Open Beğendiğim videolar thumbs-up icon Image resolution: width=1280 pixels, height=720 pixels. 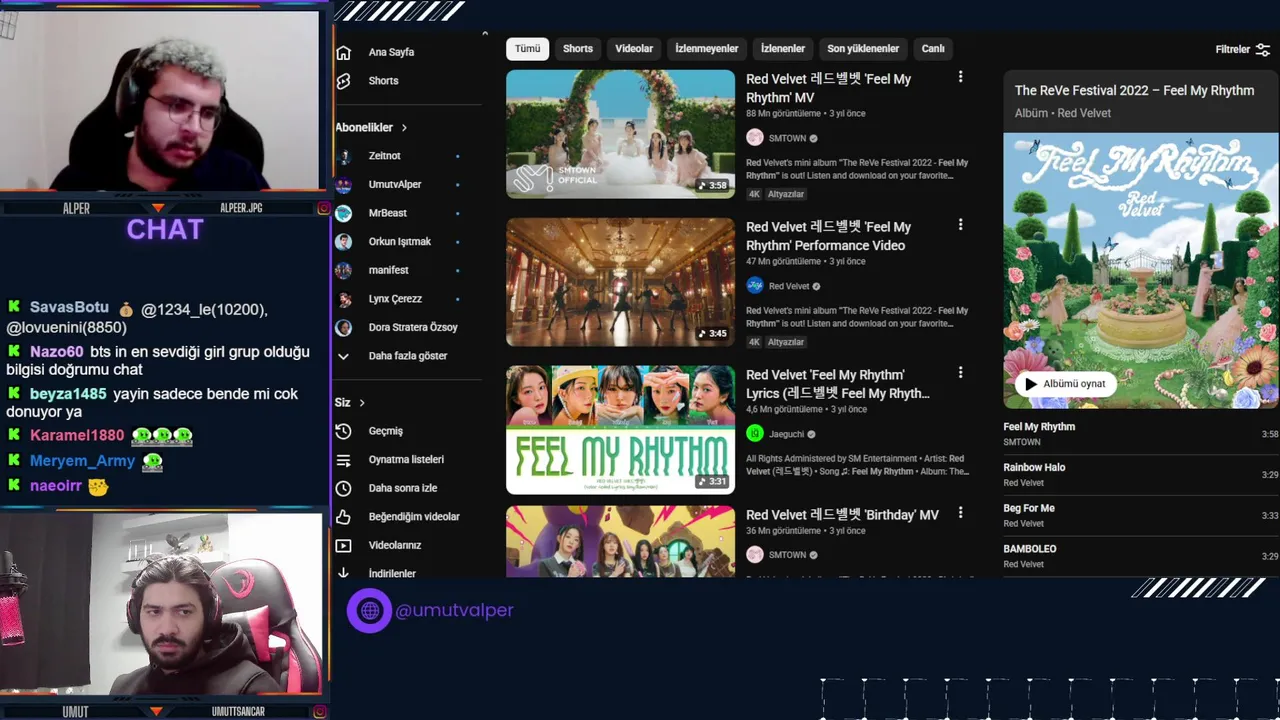pyautogui.click(x=343, y=517)
